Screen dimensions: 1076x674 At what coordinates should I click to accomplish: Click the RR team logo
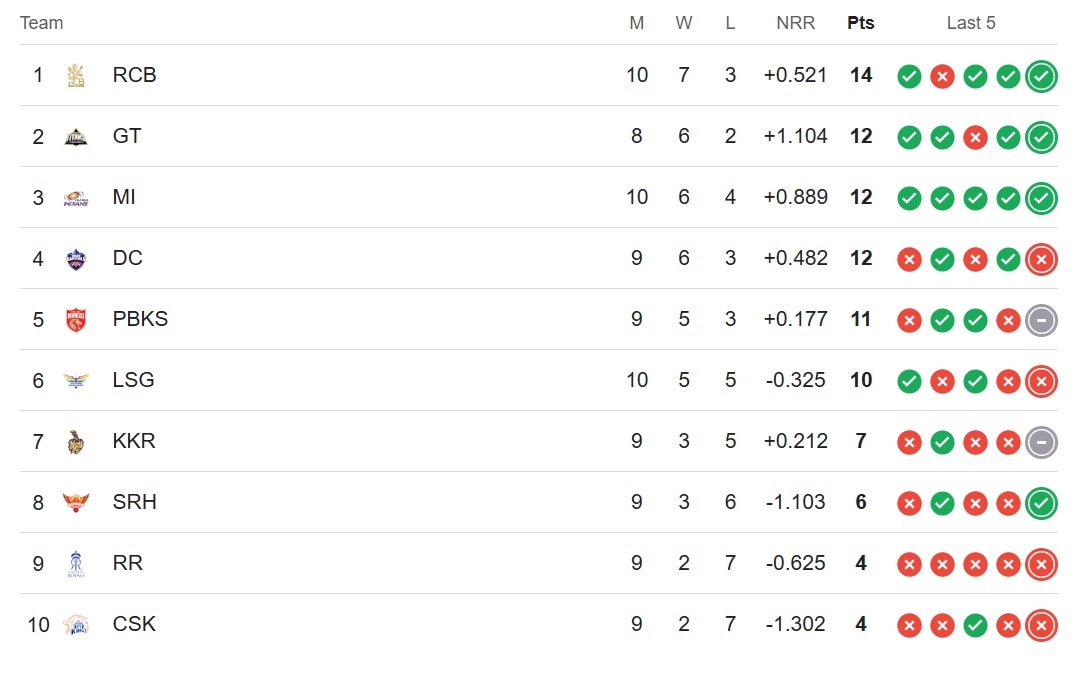(75, 564)
